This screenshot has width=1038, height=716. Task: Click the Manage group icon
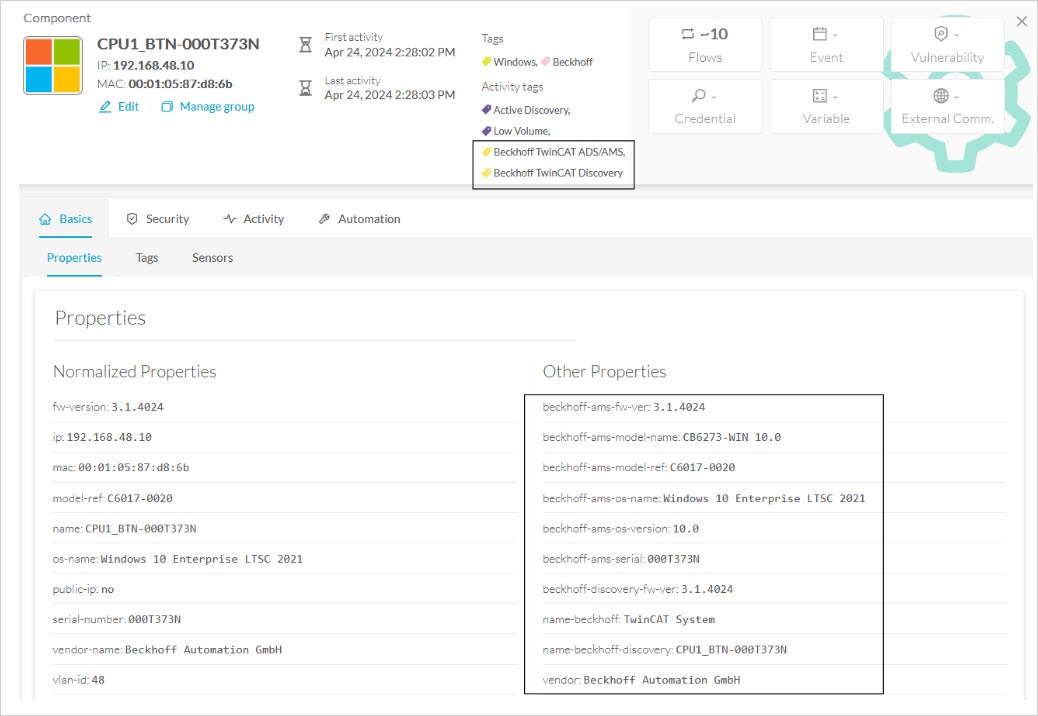167,107
